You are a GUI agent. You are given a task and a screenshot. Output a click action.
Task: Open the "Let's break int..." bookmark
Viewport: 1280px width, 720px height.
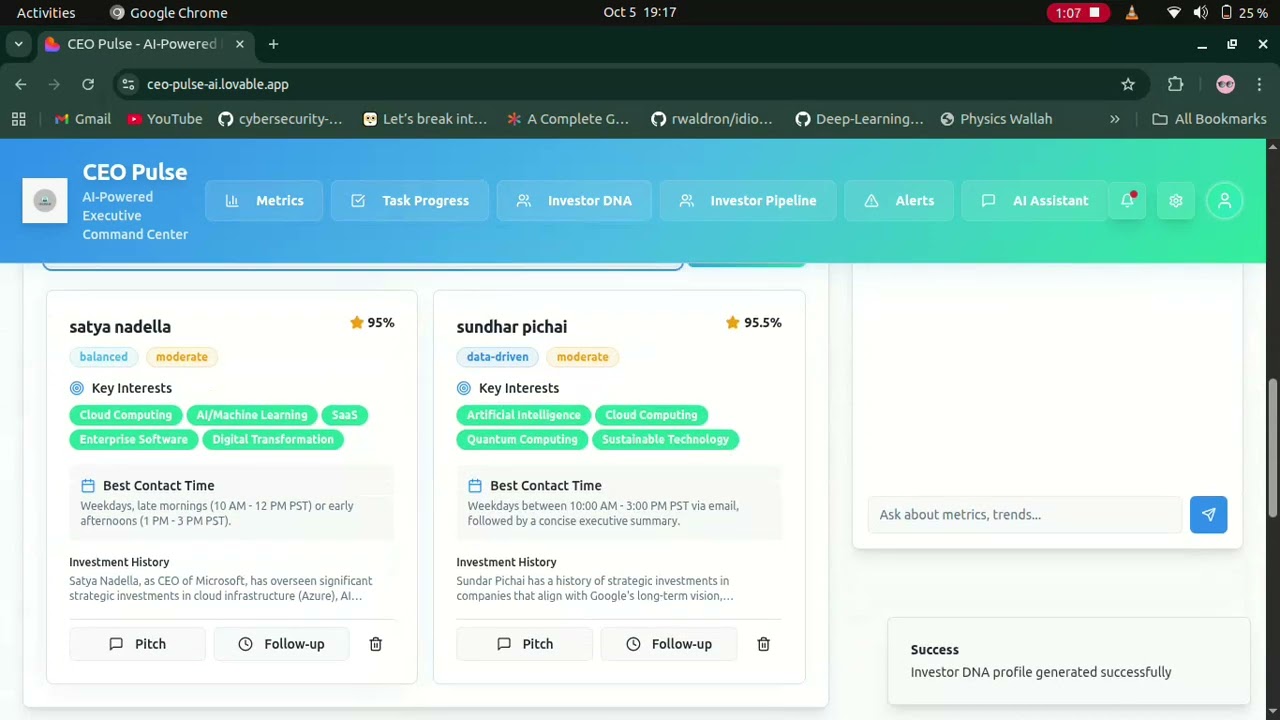click(x=425, y=119)
